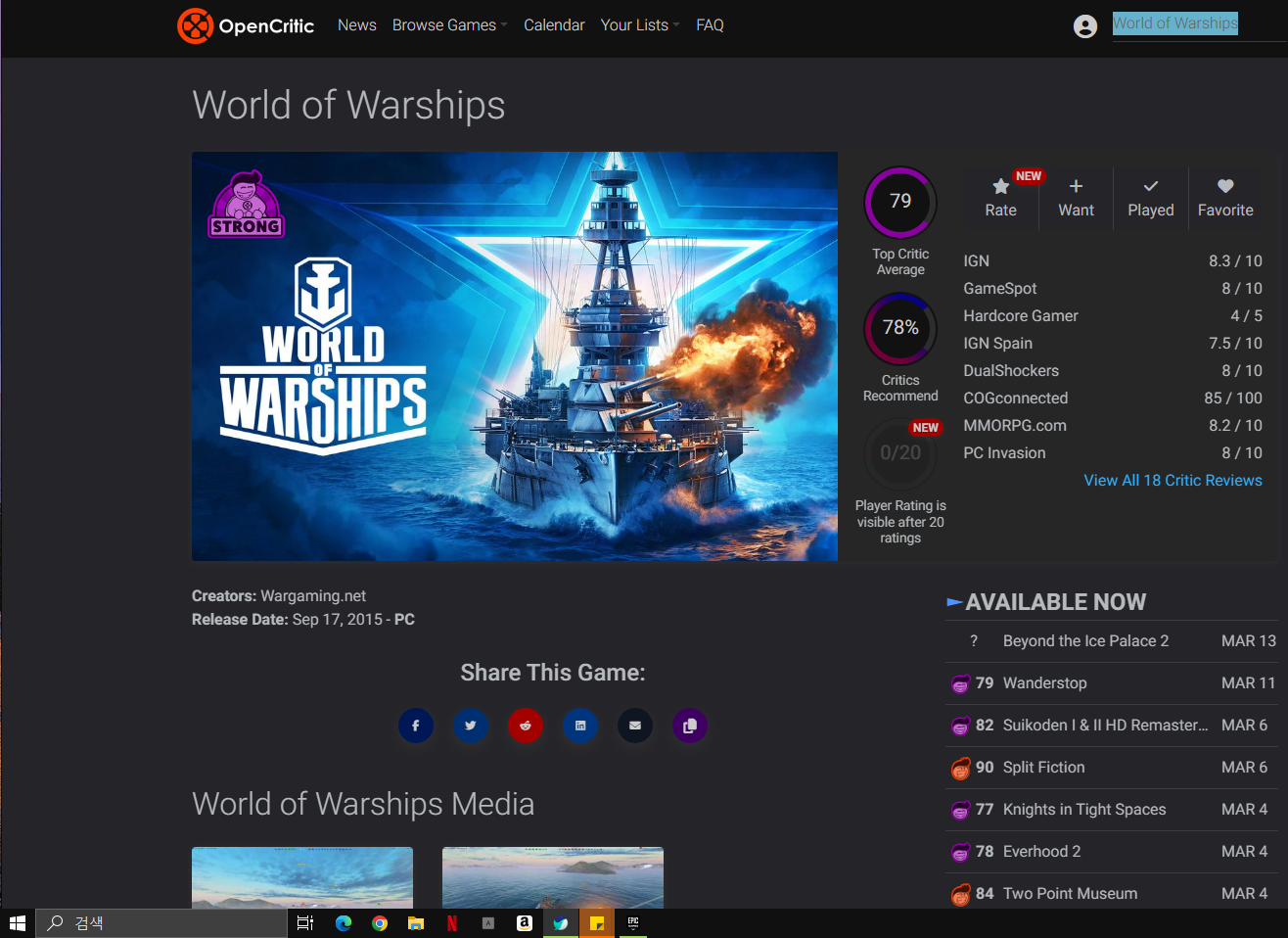Open the News page
Viewport: 1288px width, 938px height.
[356, 25]
